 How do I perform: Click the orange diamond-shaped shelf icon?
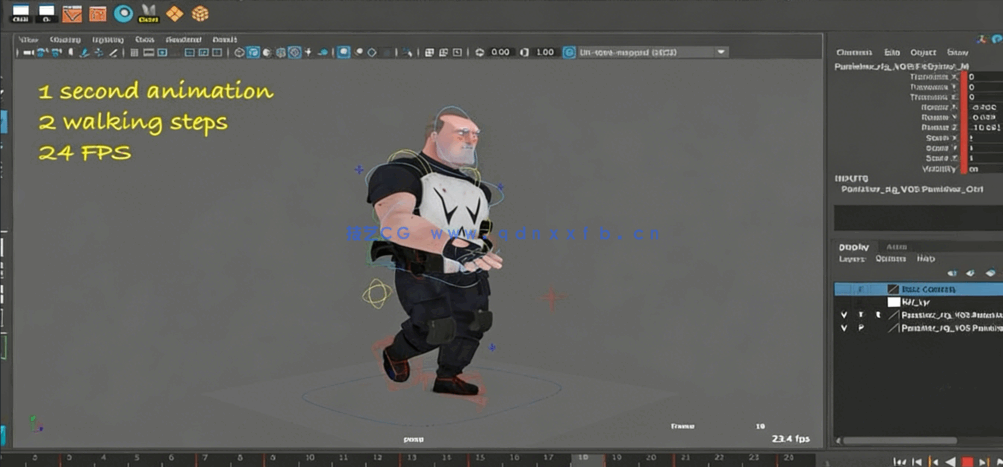(174, 13)
